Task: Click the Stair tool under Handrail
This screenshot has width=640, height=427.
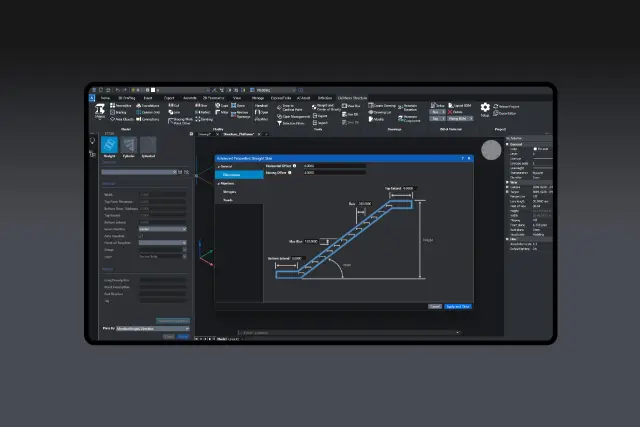Action: tap(261, 112)
